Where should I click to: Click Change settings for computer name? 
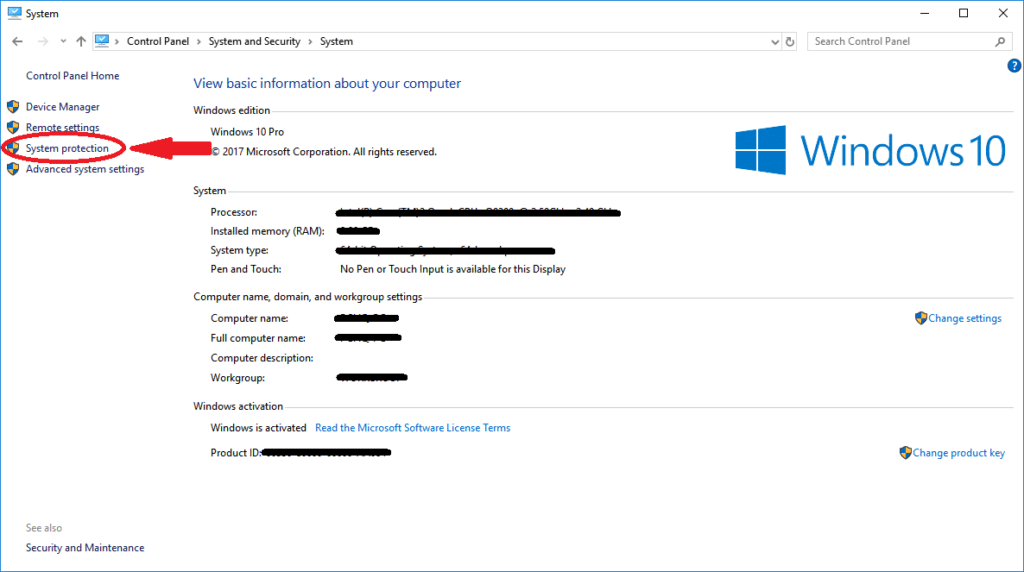964,319
